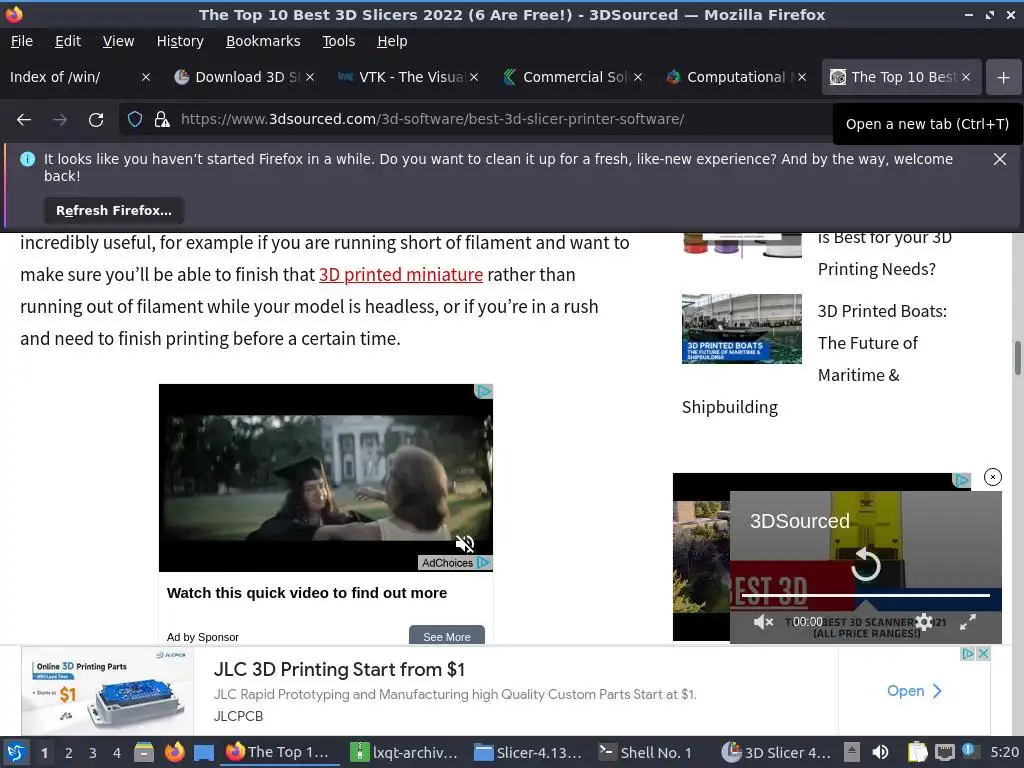Open the Bookmarks menu

(x=263, y=41)
